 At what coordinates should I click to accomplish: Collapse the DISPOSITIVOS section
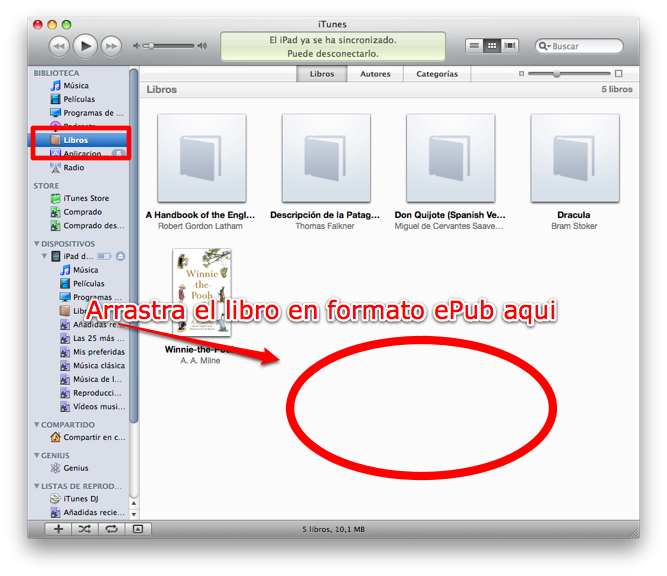37,244
